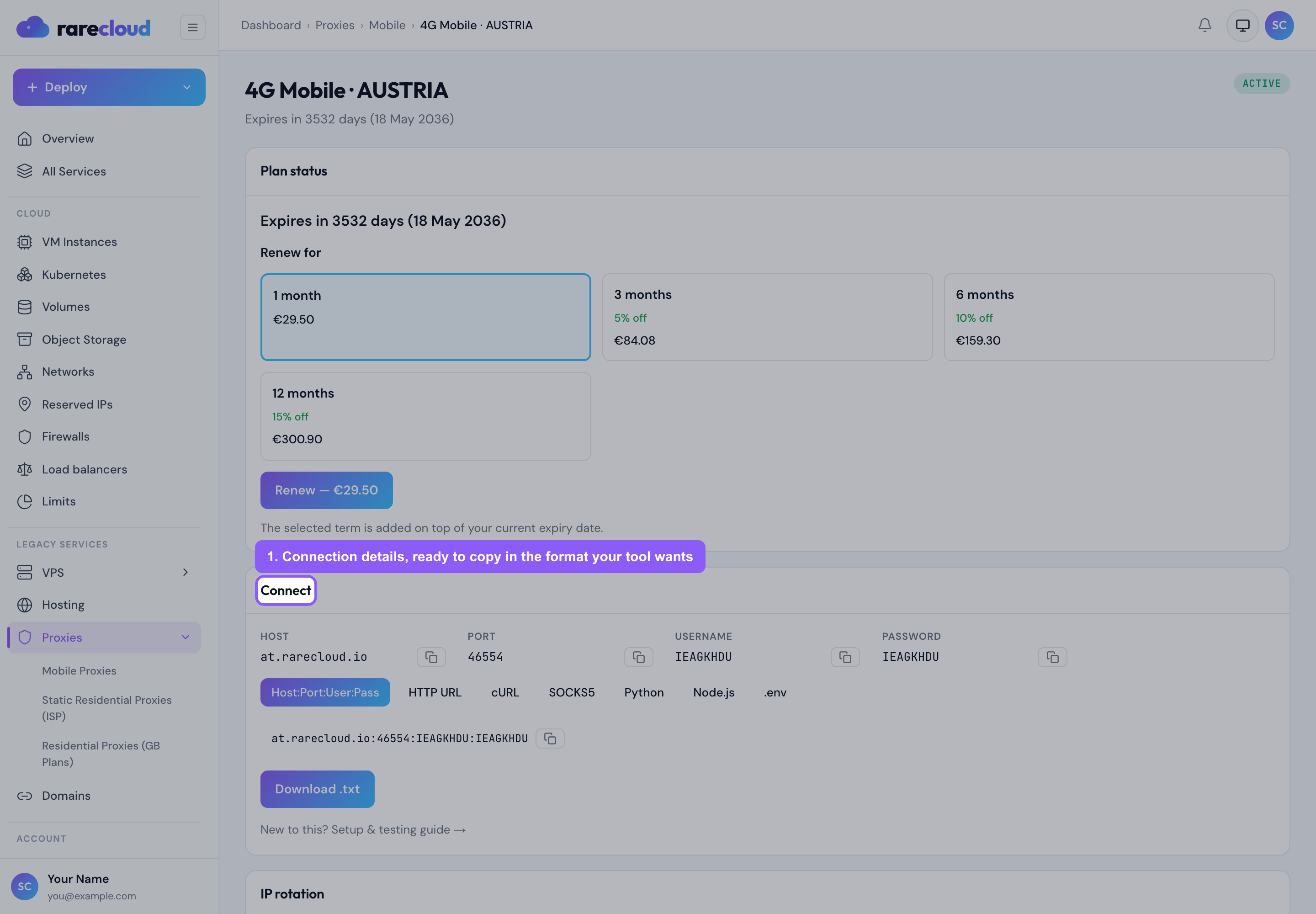This screenshot has height=914, width=1316.
Task: Go to Mobile in breadcrumb
Action: [387, 25]
